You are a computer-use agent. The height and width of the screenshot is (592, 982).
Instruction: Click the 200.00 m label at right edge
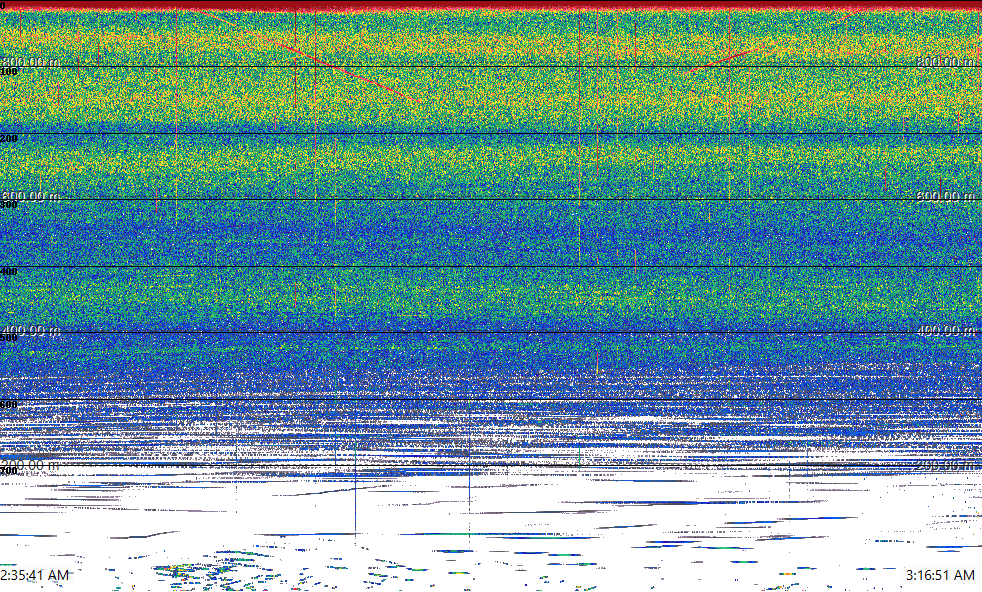[946, 465]
